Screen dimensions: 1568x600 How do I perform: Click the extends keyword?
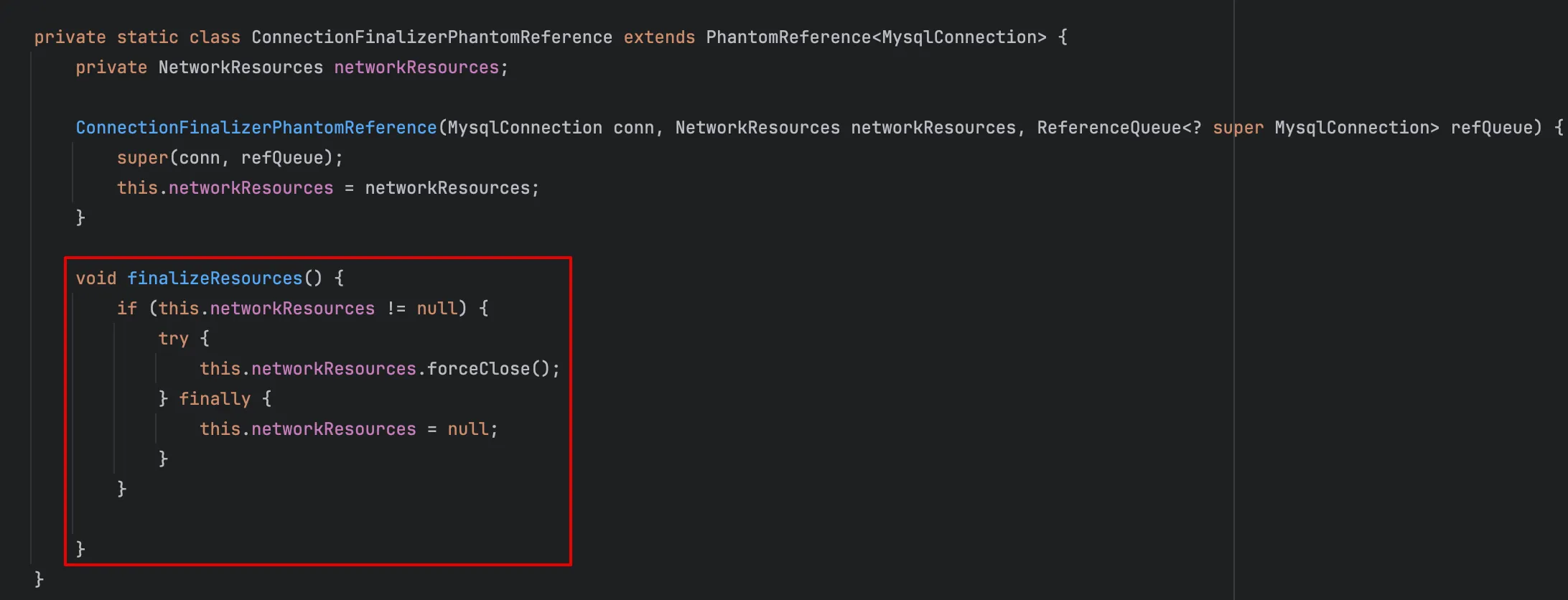[x=659, y=37]
